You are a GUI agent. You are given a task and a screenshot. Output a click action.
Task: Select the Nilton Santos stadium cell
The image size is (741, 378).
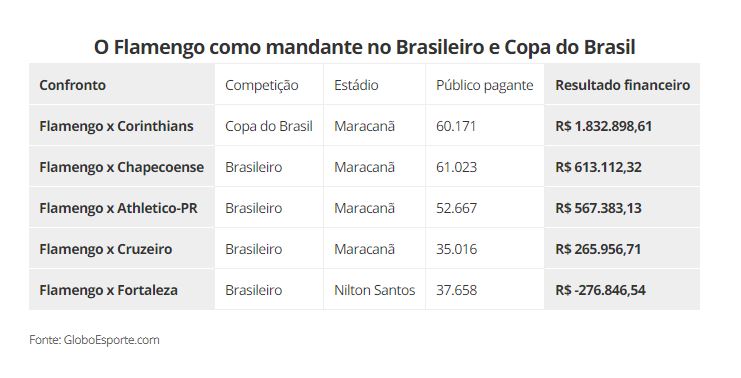coord(374,290)
